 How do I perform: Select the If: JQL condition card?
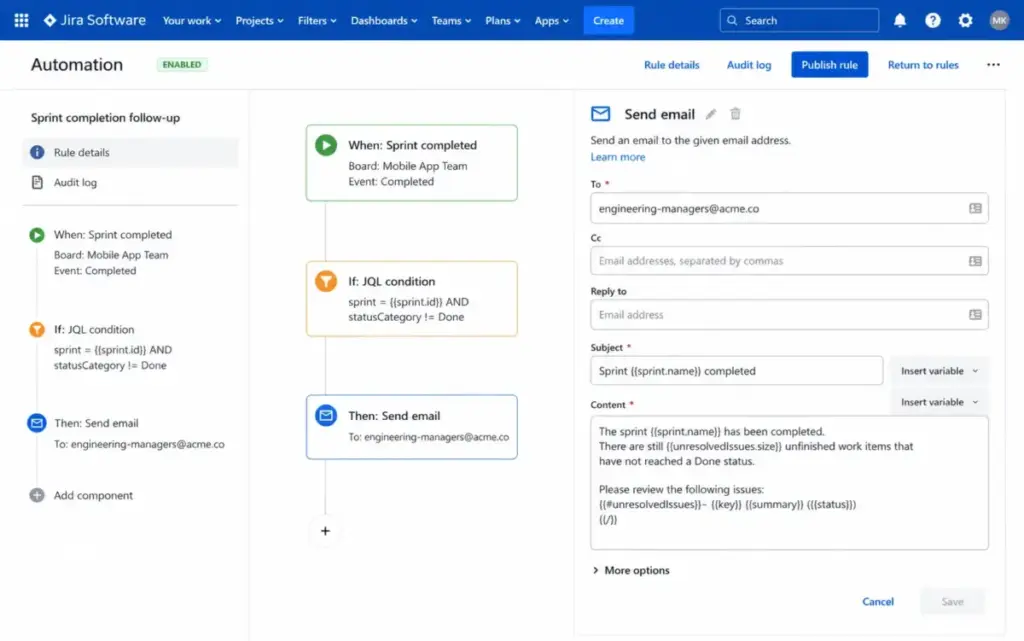point(411,299)
